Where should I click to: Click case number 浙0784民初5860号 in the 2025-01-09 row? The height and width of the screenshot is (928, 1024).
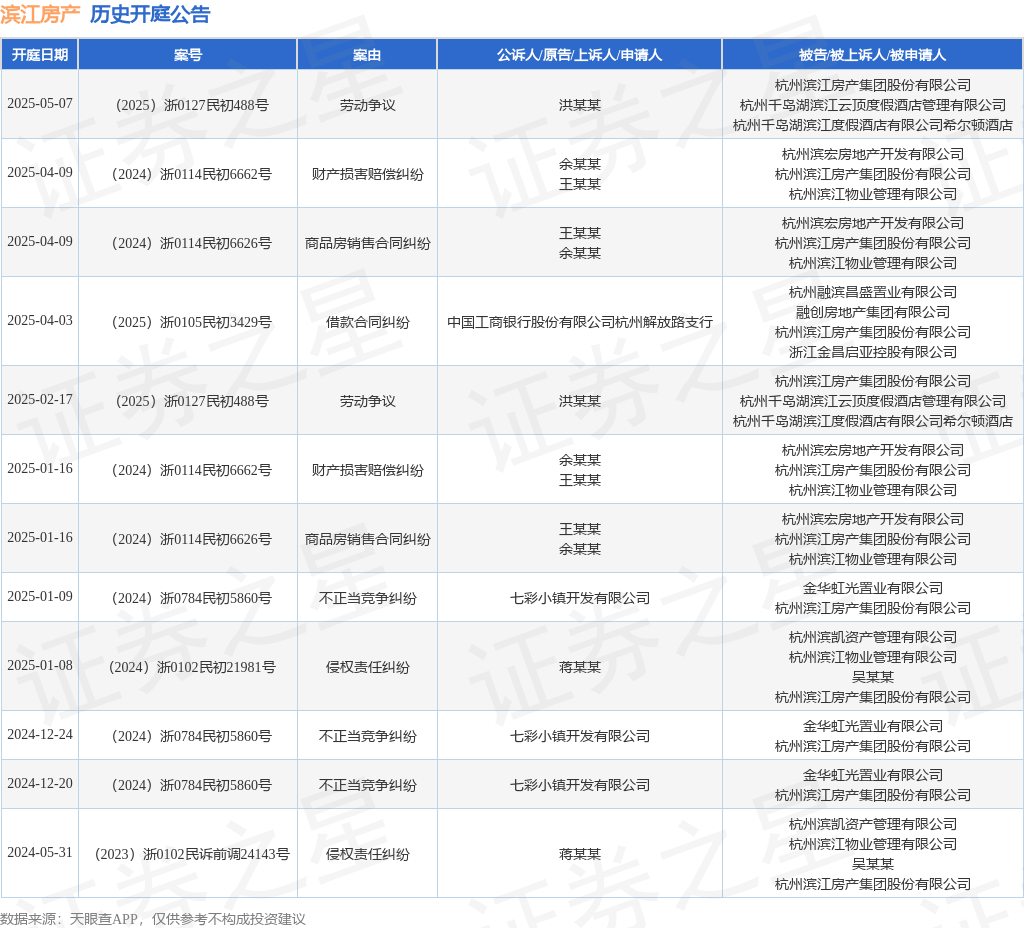pos(192,598)
